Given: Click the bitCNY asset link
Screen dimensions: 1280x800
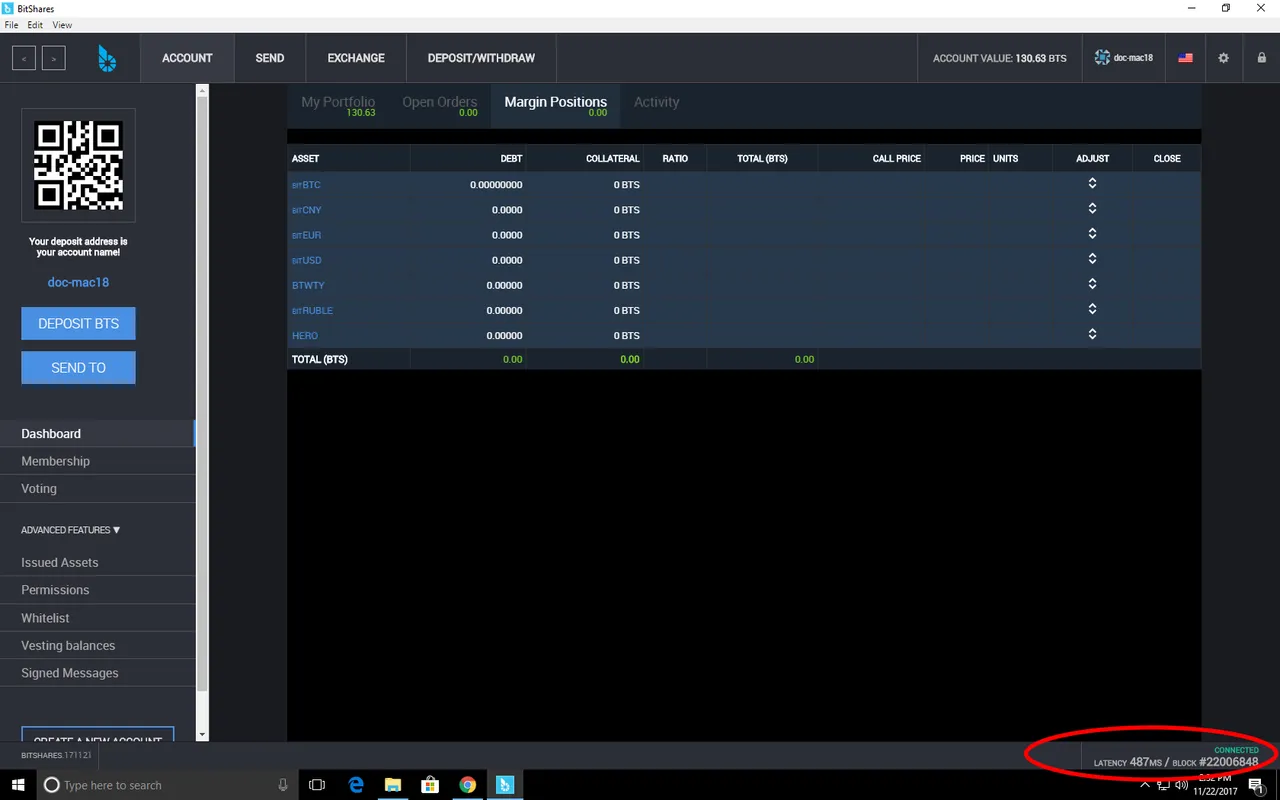Looking at the screenshot, I should pos(307,210).
